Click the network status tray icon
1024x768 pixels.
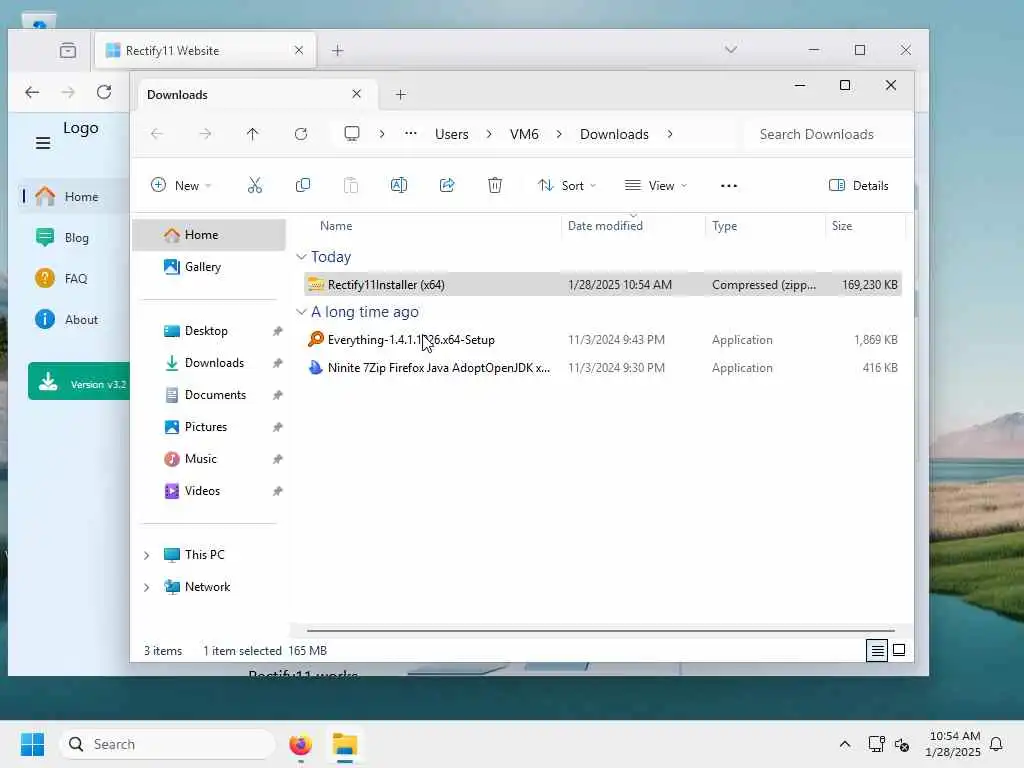tap(876, 744)
